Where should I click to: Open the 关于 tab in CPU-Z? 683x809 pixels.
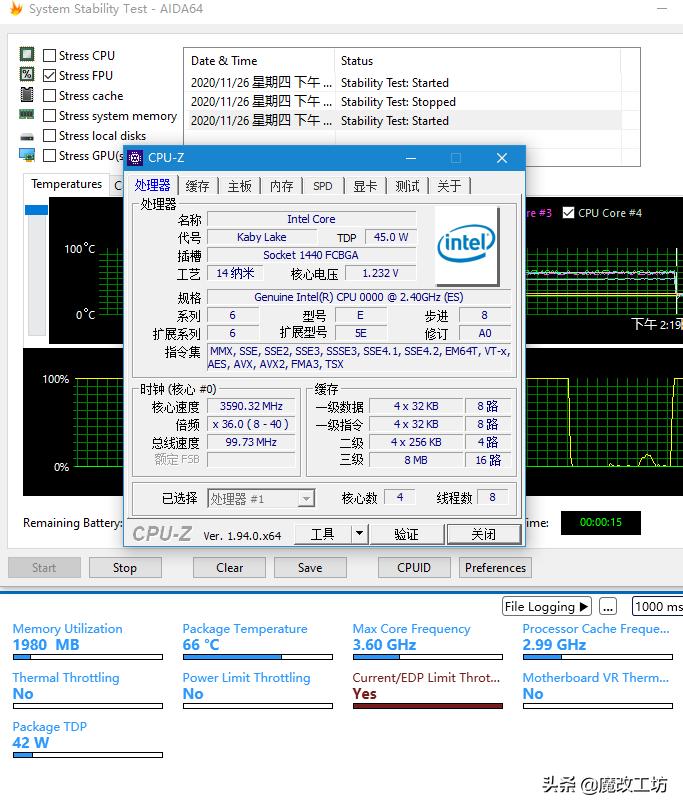click(449, 186)
